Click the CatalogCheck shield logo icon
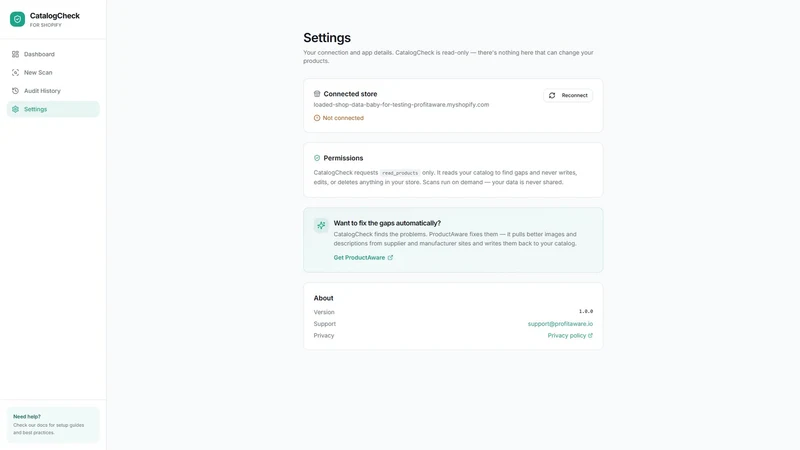 click(17, 19)
